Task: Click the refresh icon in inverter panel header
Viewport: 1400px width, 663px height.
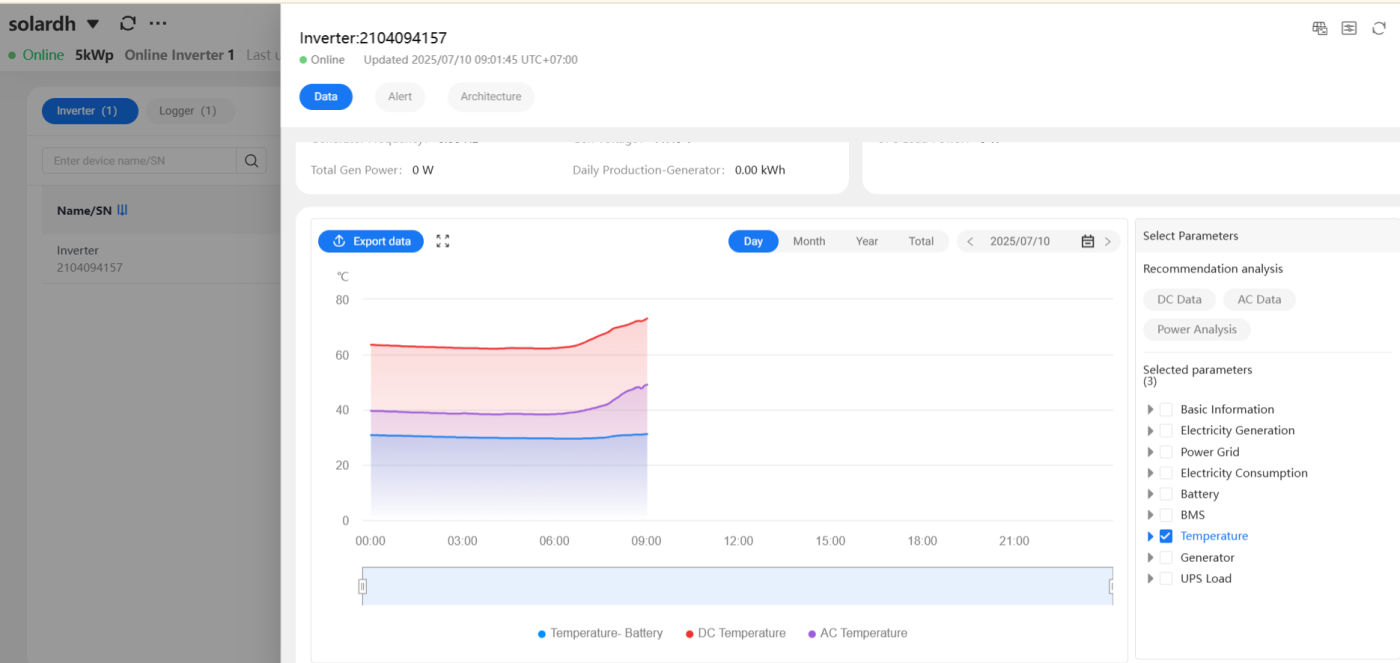Action: (1379, 29)
